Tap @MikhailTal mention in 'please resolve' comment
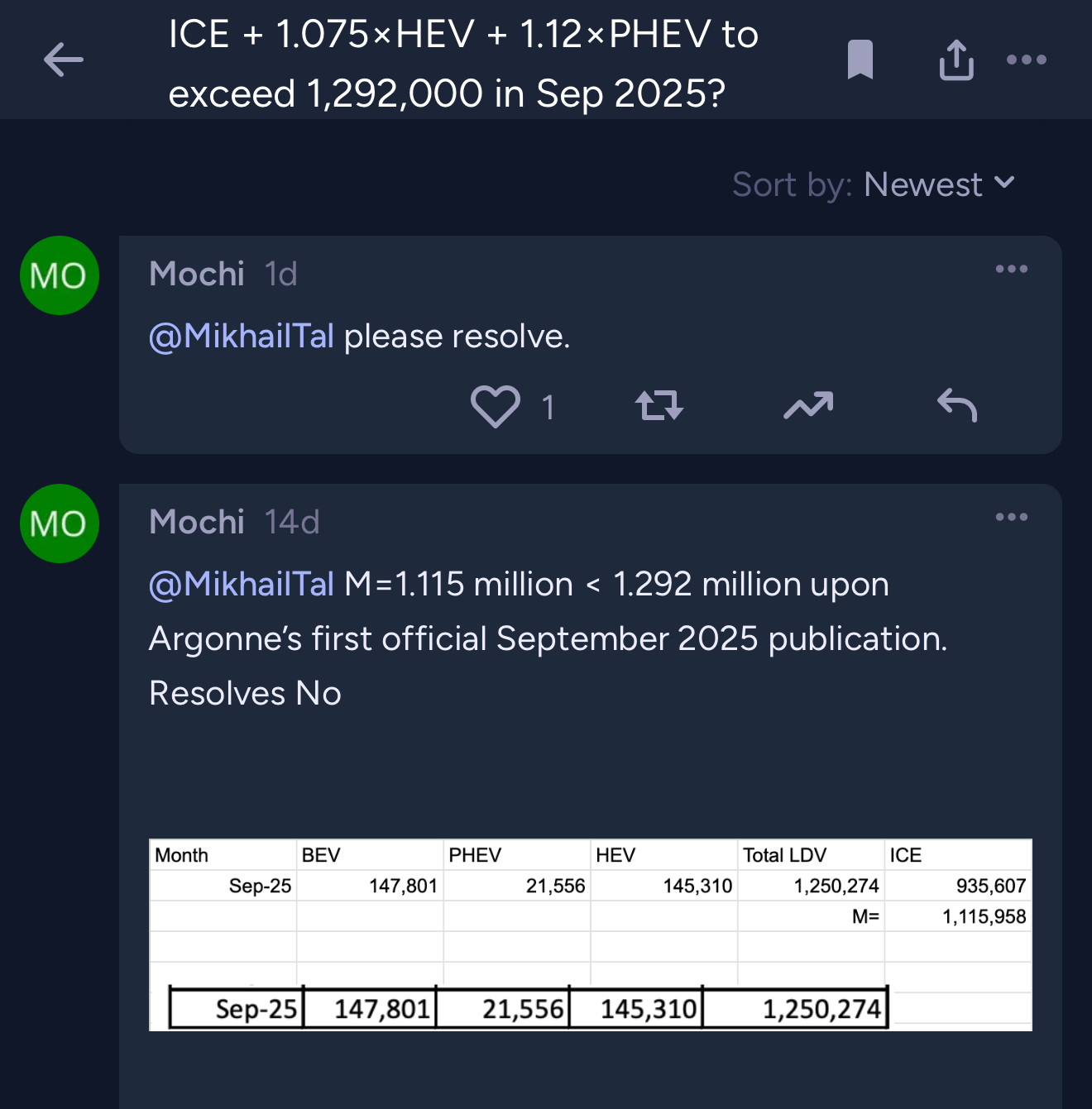This screenshot has height=1109, width=1092. click(242, 337)
